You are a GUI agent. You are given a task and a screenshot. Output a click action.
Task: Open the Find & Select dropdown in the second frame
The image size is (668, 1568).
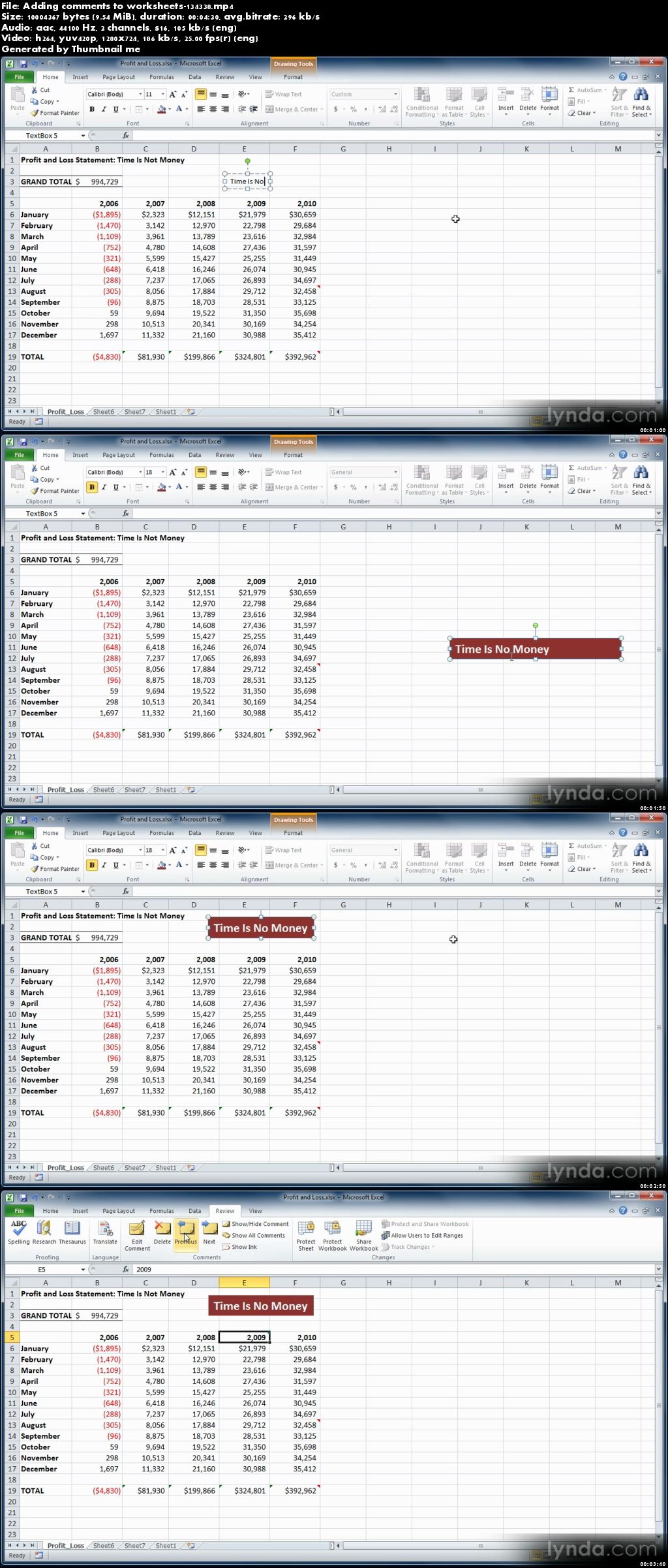tap(641, 480)
